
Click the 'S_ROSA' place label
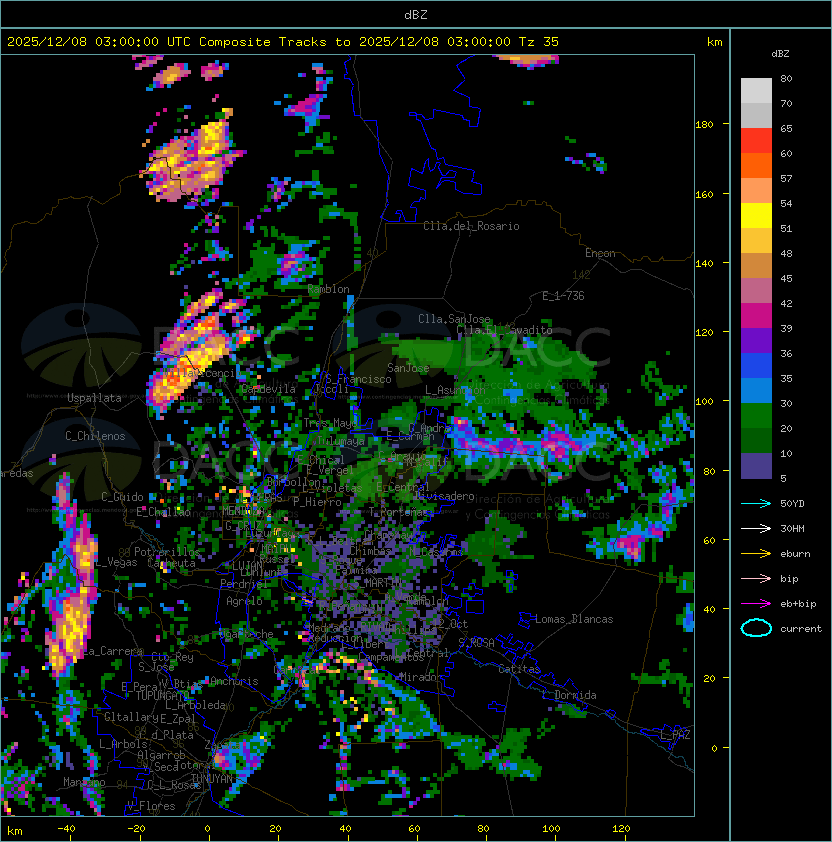click(476, 643)
